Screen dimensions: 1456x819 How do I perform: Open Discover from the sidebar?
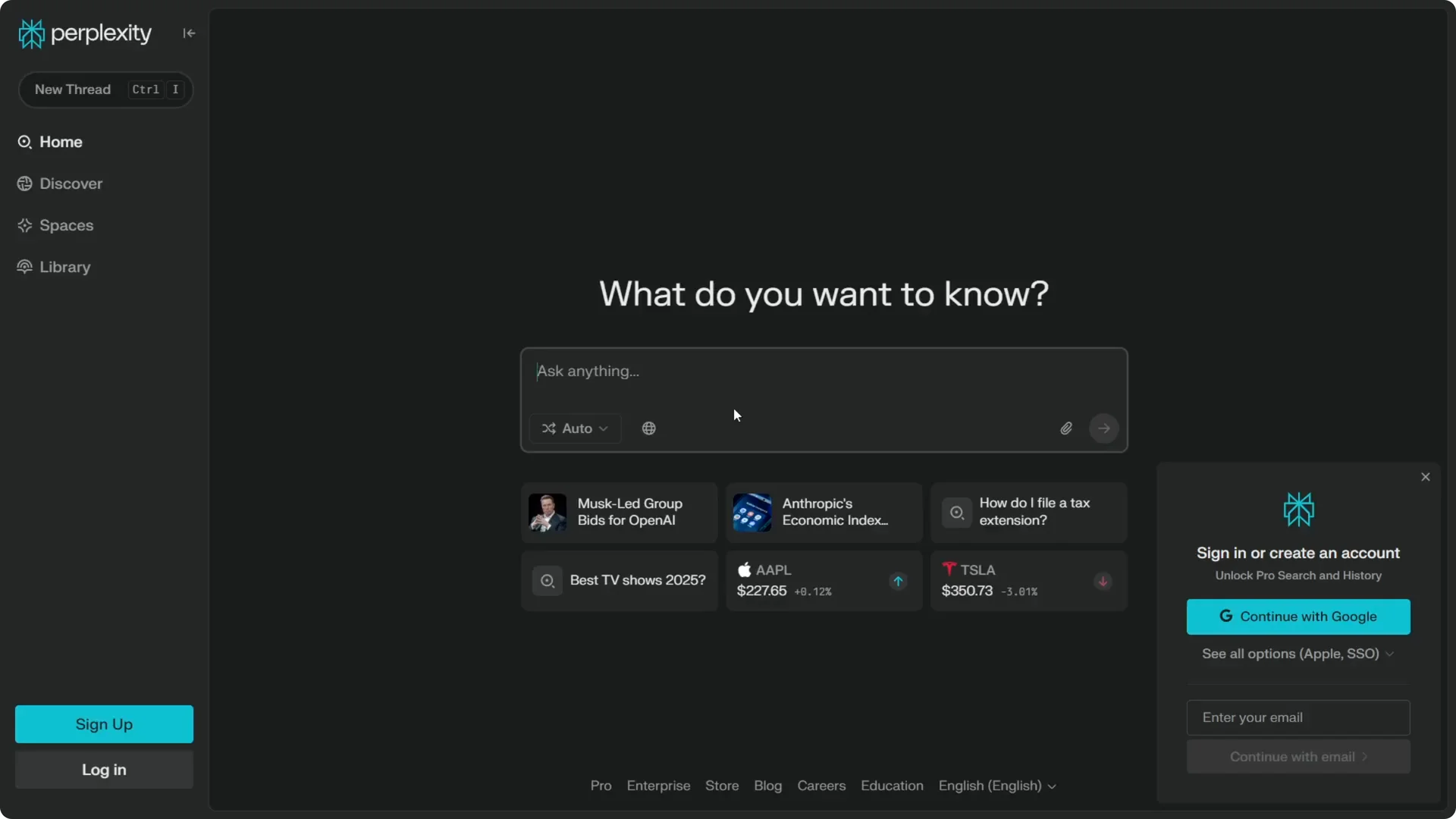(x=25, y=184)
